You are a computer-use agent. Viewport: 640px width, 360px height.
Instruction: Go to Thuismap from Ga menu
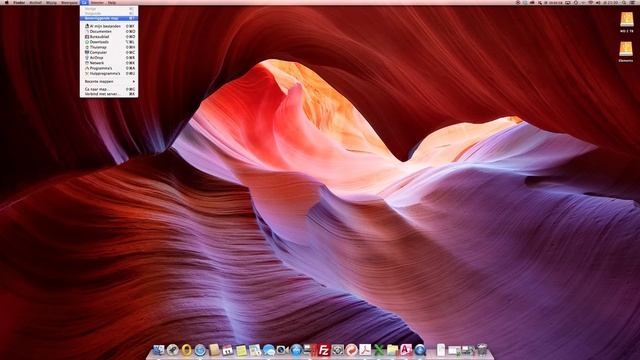(x=109, y=47)
